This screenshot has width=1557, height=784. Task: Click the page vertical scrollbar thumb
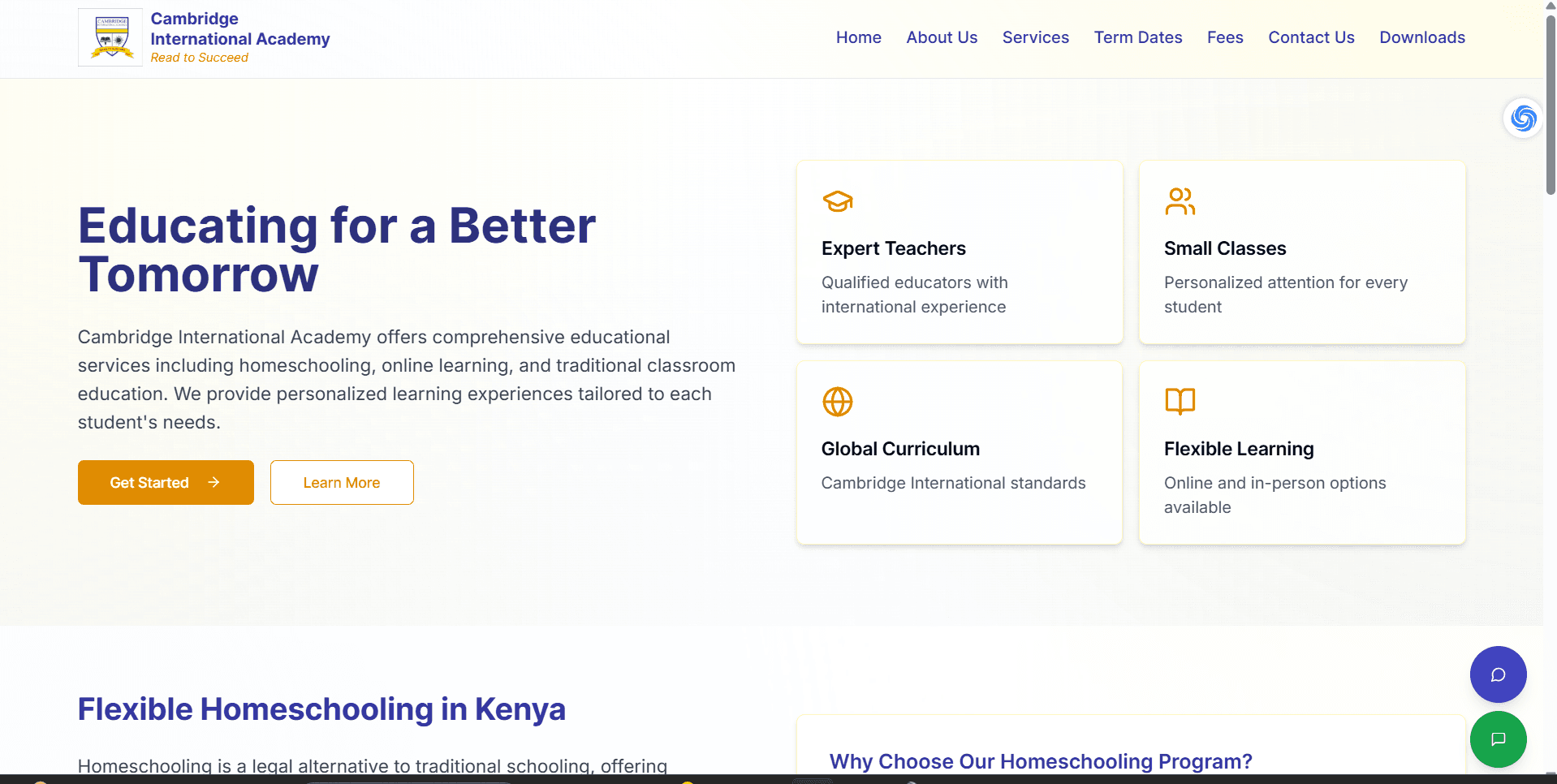pos(1550,106)
